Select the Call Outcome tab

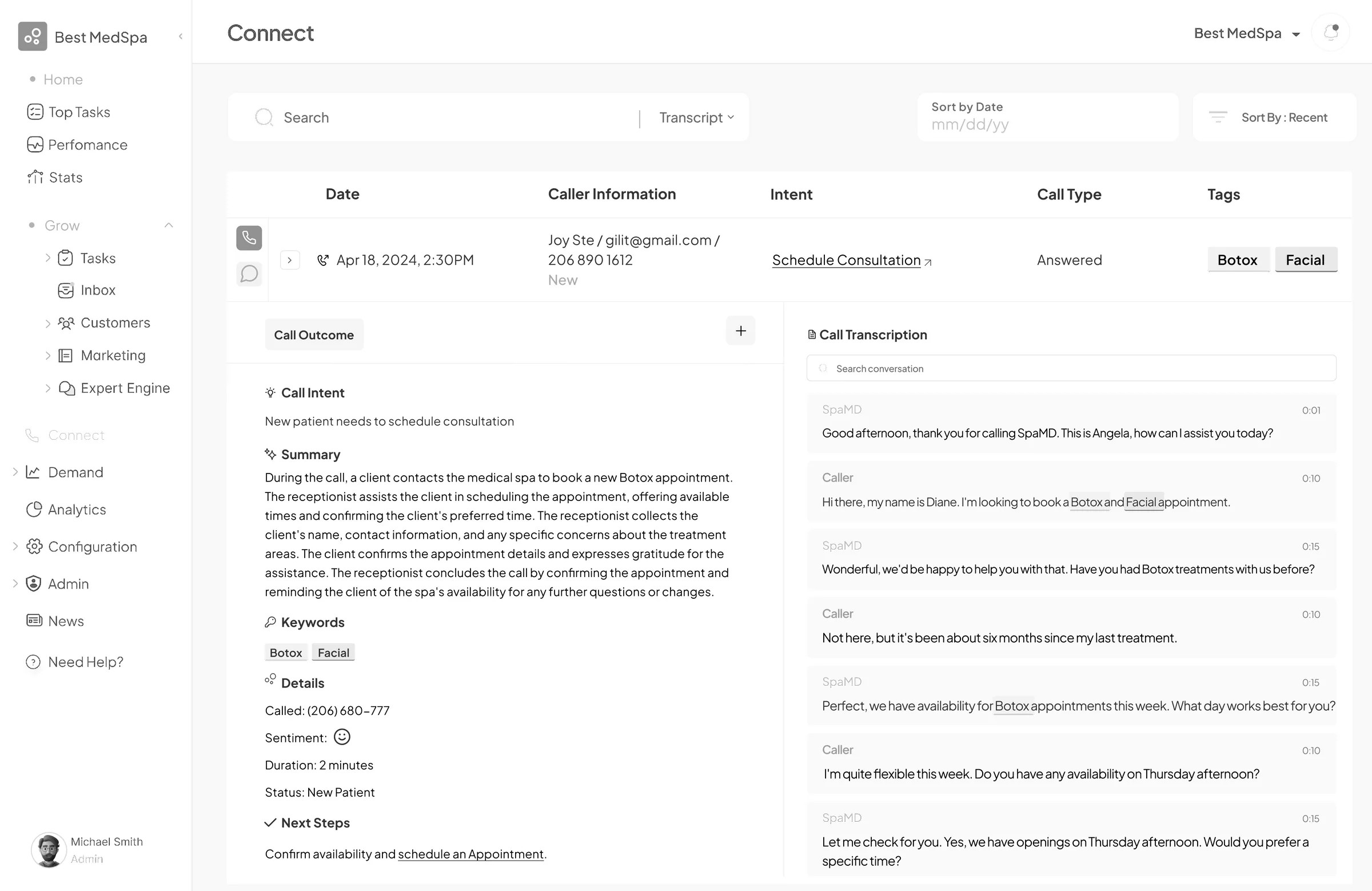point(314,335)
